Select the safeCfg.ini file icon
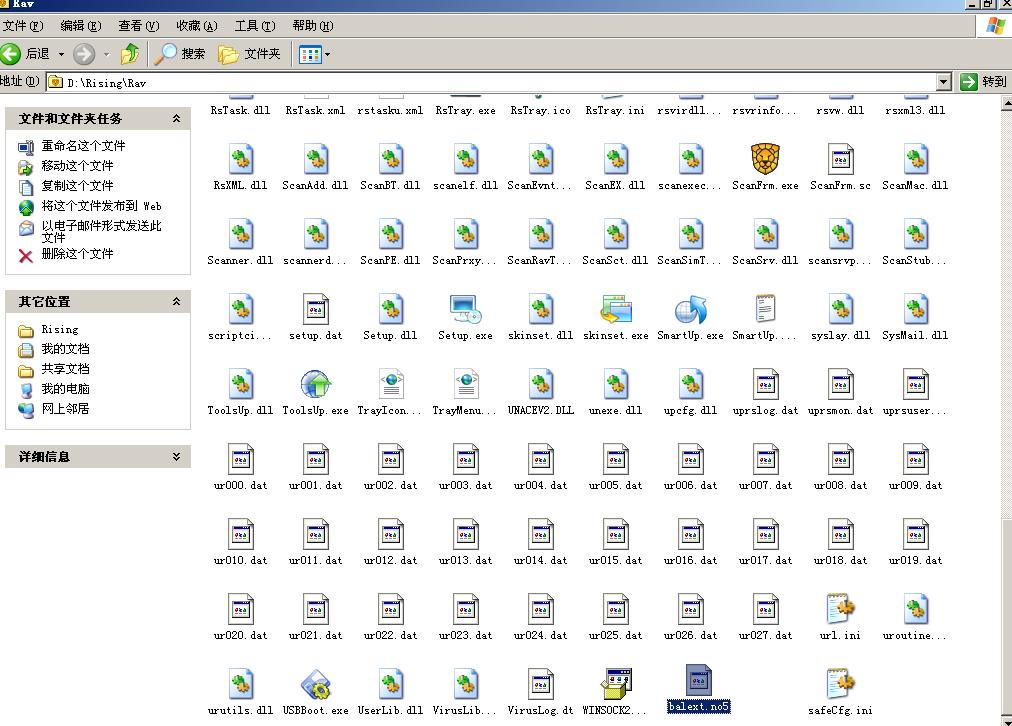 pyautogui.click(x=840, y=685)
